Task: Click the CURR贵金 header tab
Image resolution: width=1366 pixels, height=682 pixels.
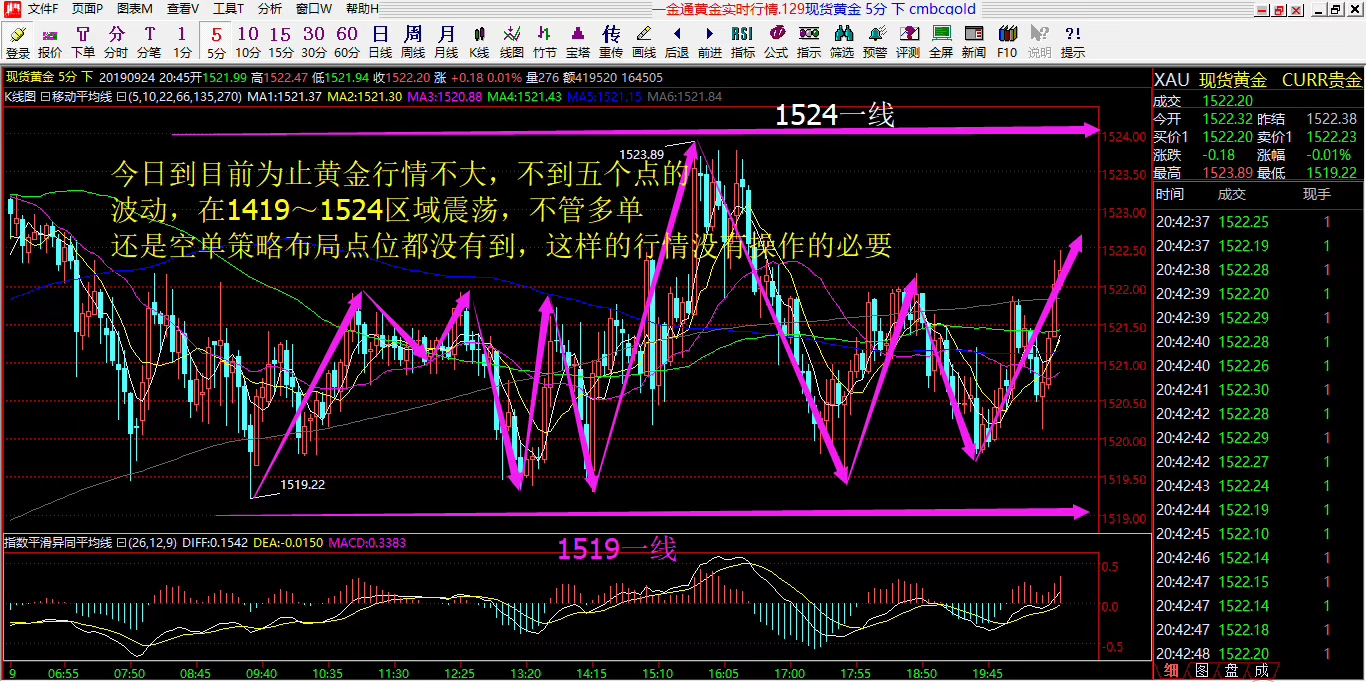Action: 1320,80
